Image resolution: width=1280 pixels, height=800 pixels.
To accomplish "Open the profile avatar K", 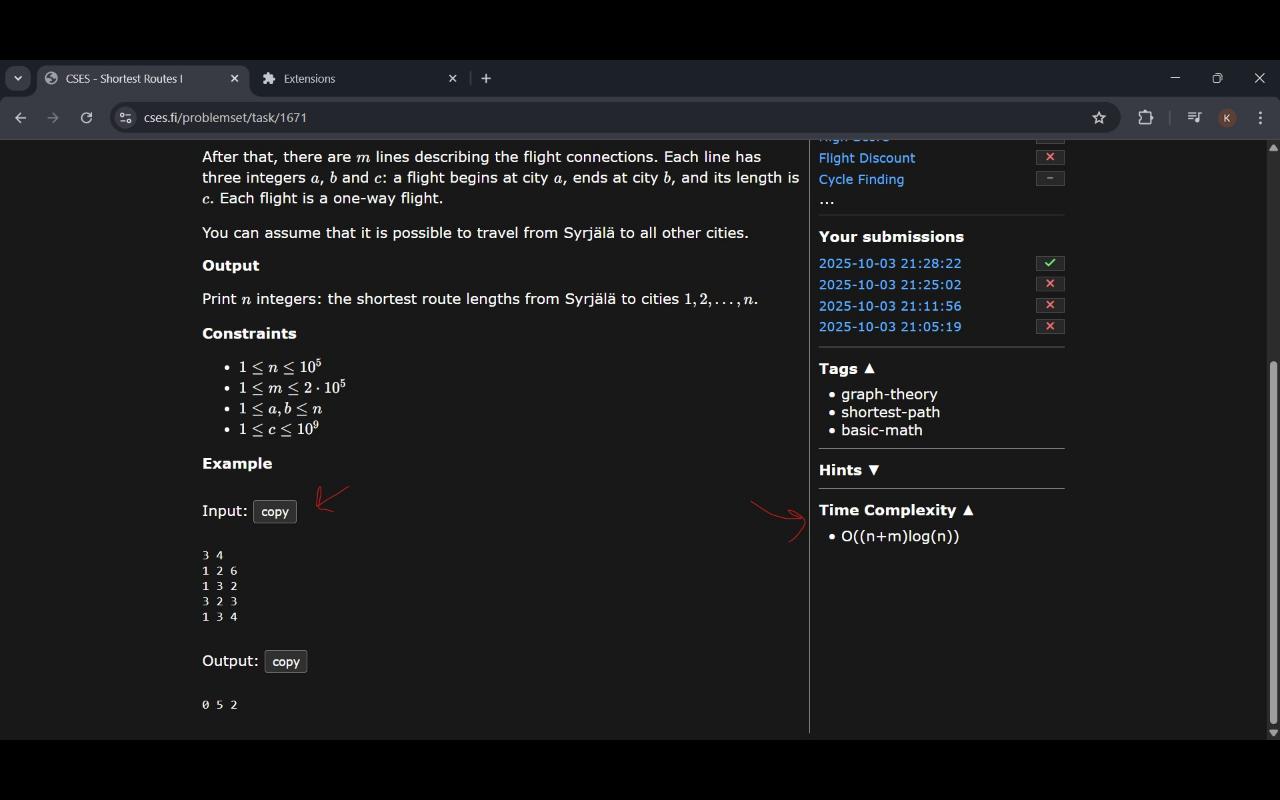I will tap(1227, 118).
